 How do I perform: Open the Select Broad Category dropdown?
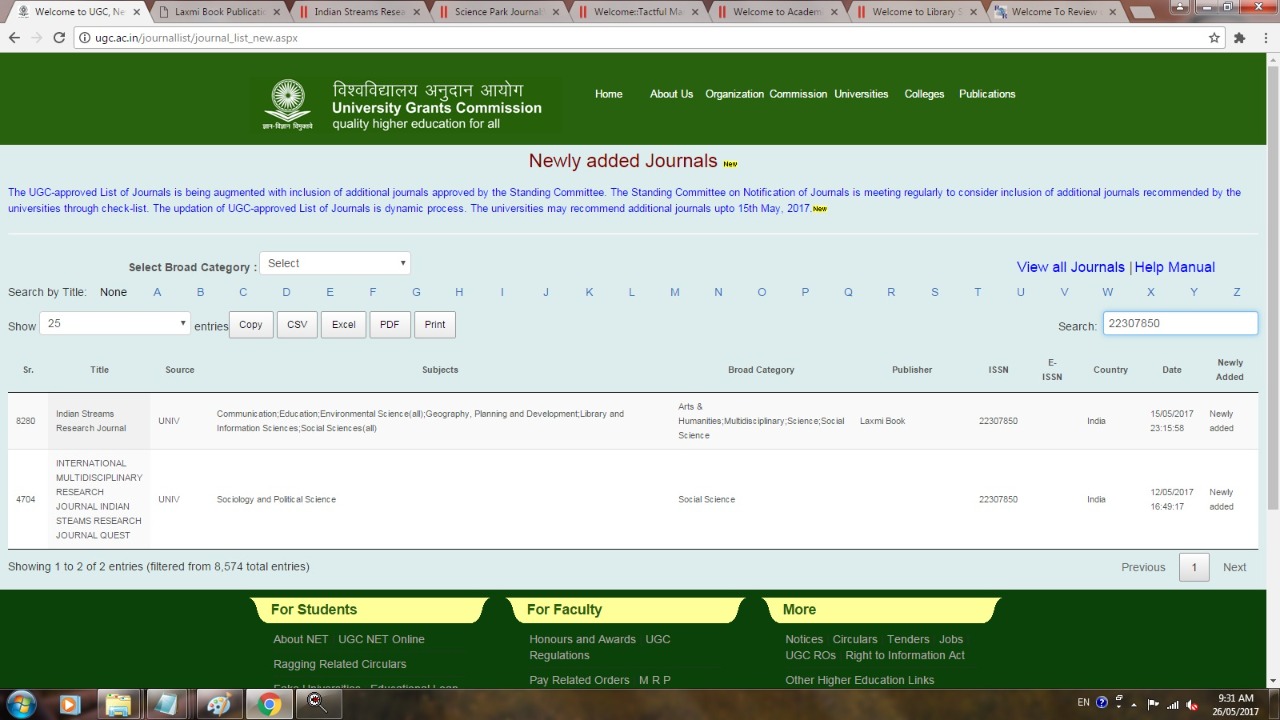[x=335, y=263]
